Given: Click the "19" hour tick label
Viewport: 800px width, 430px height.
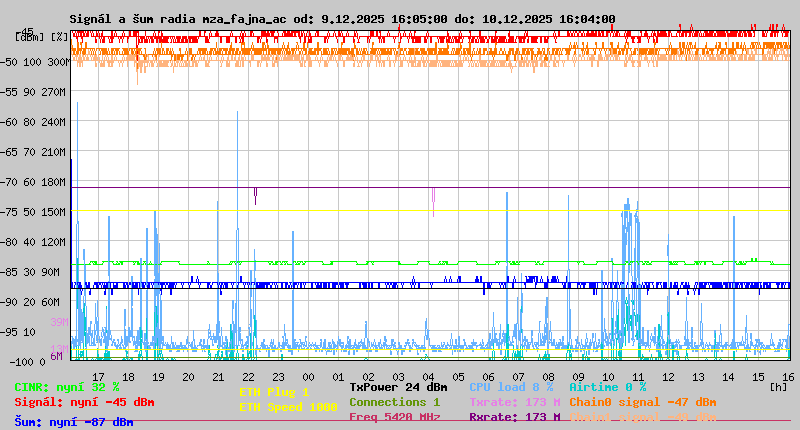Looking at the screenshot, I should point(158,377).
